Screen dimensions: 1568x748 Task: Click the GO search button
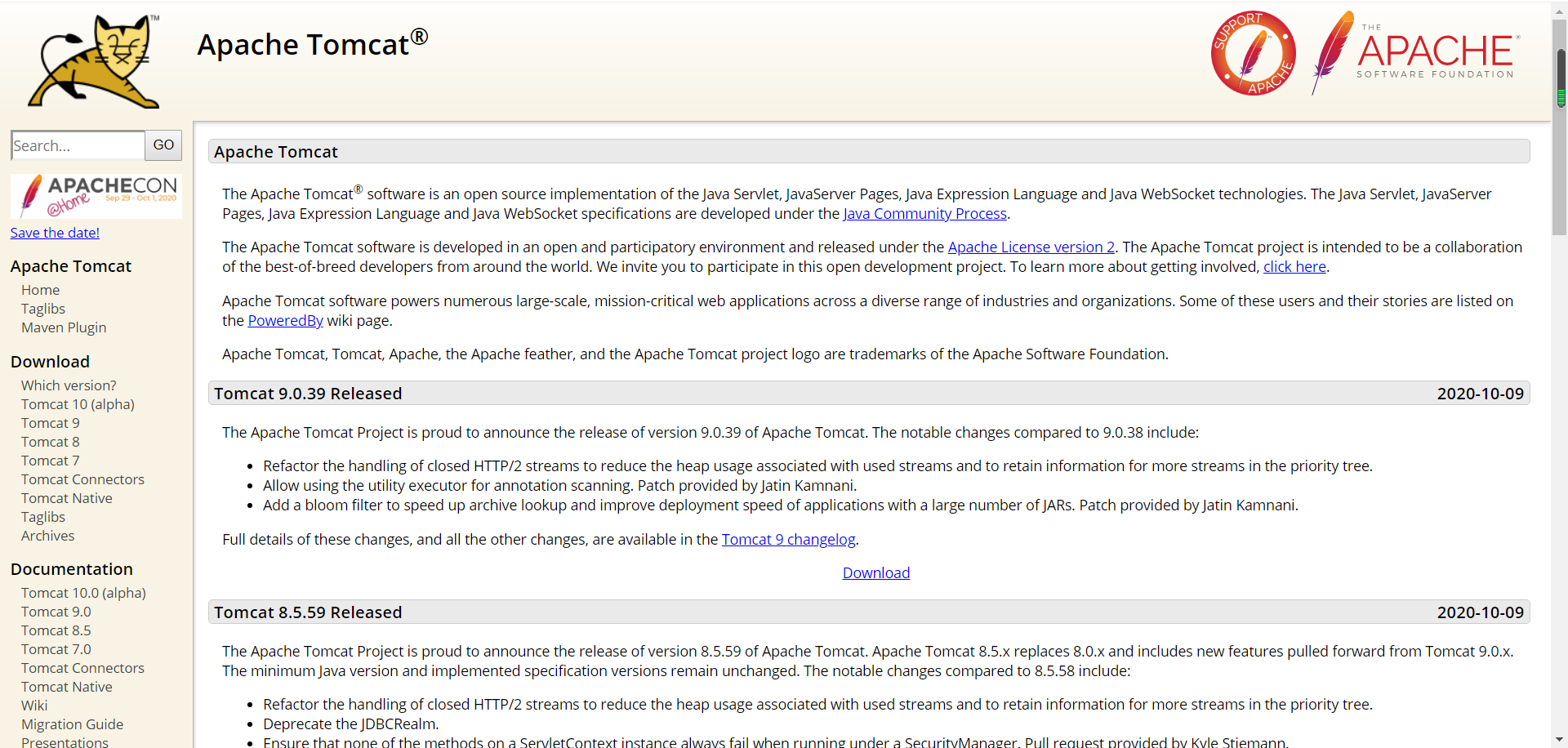163,145
